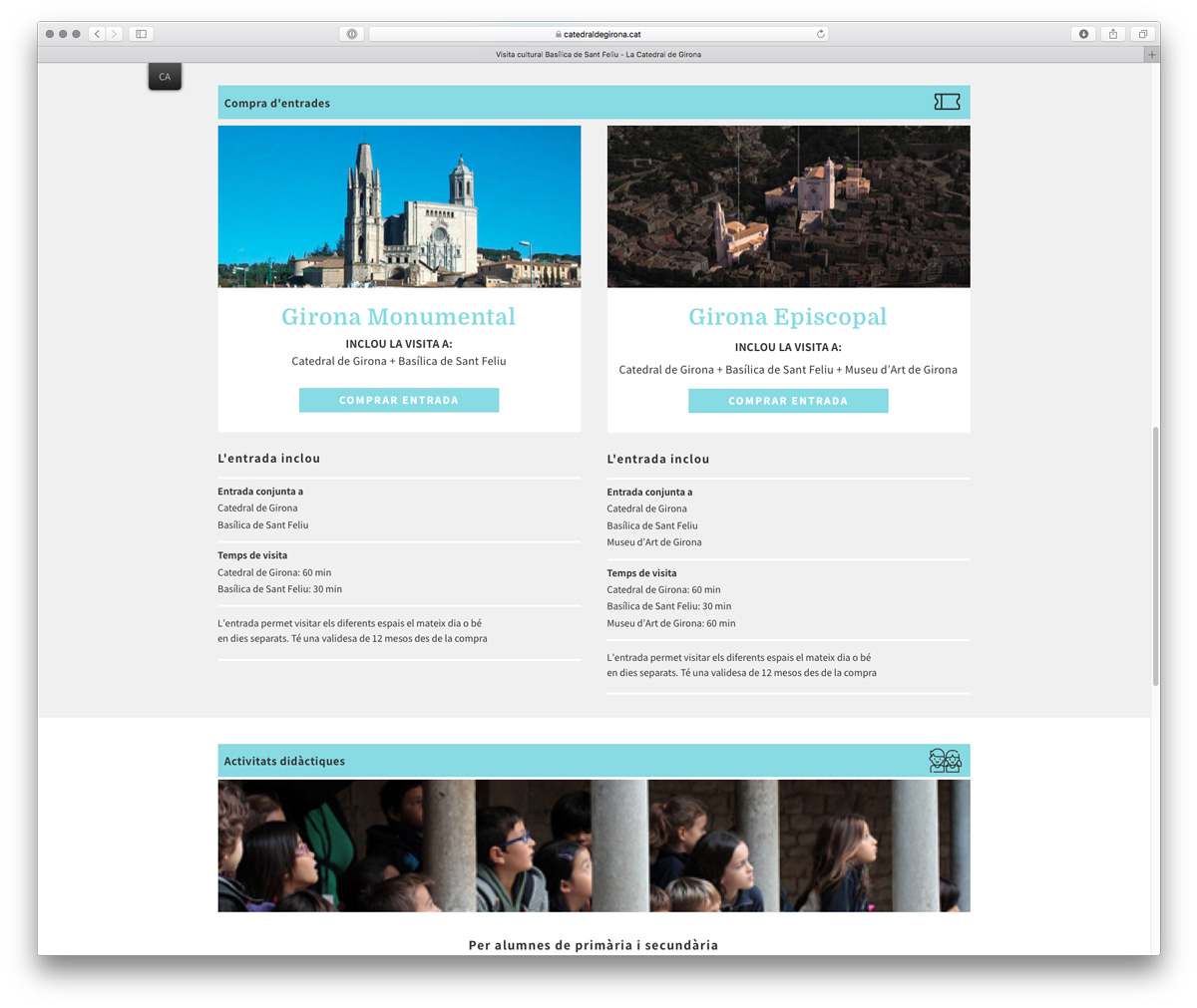Open the Girona cathedral daytime photo
Screen dimensions: 1197x1008
click(x=399, y=206)
